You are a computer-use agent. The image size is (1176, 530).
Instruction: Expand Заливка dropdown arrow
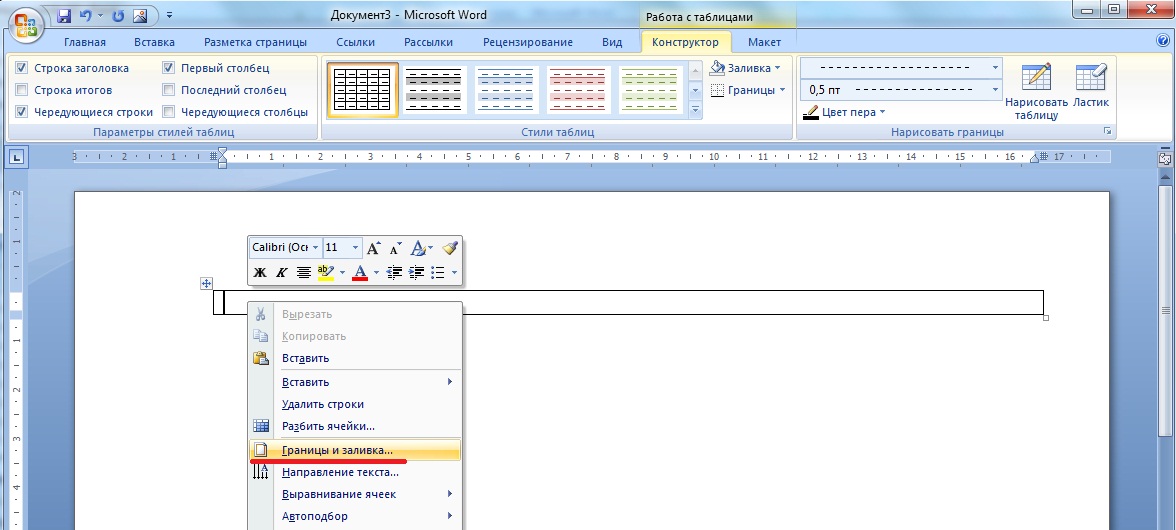pos(777,67)
